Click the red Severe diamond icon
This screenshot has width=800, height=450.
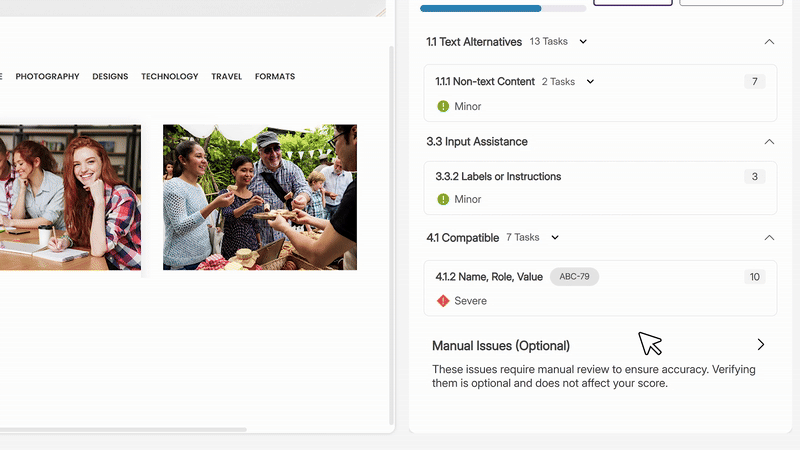click(443, 300)
